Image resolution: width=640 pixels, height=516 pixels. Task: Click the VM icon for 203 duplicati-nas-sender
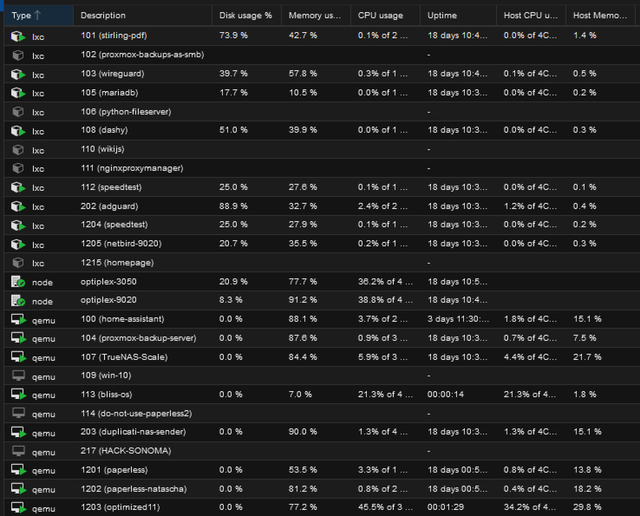tap(18, 432)
